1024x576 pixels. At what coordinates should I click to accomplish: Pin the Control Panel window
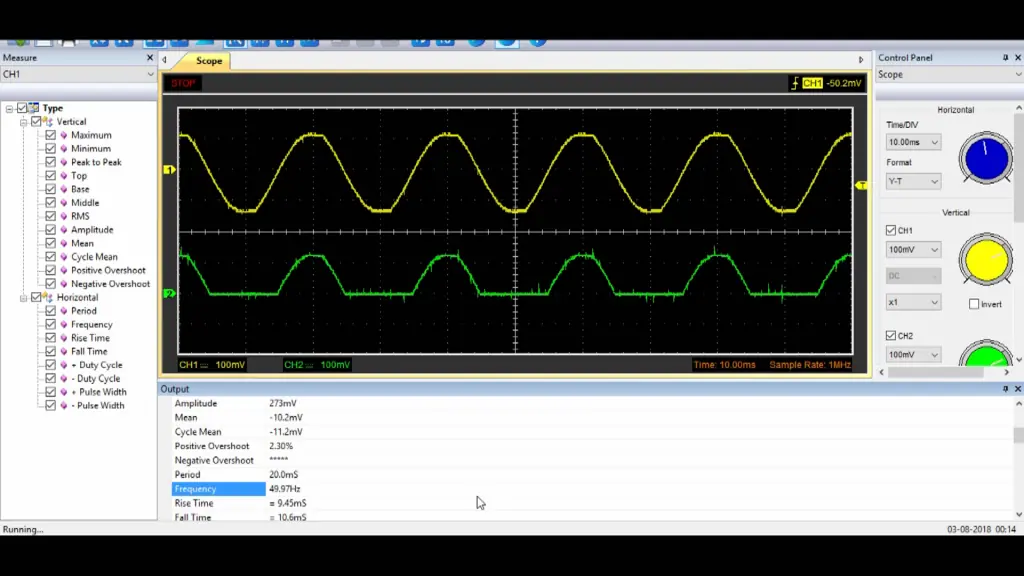(1005, 57)
